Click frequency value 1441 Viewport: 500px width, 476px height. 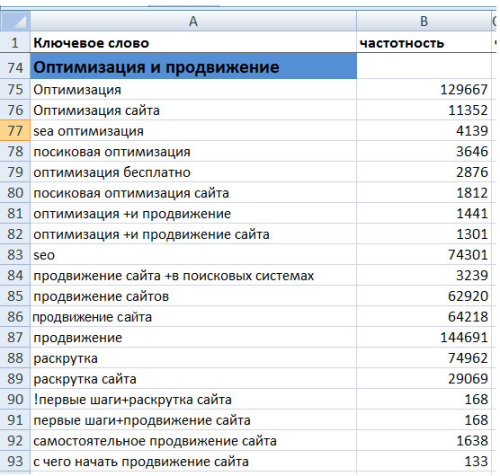click(x=472, y=213)
